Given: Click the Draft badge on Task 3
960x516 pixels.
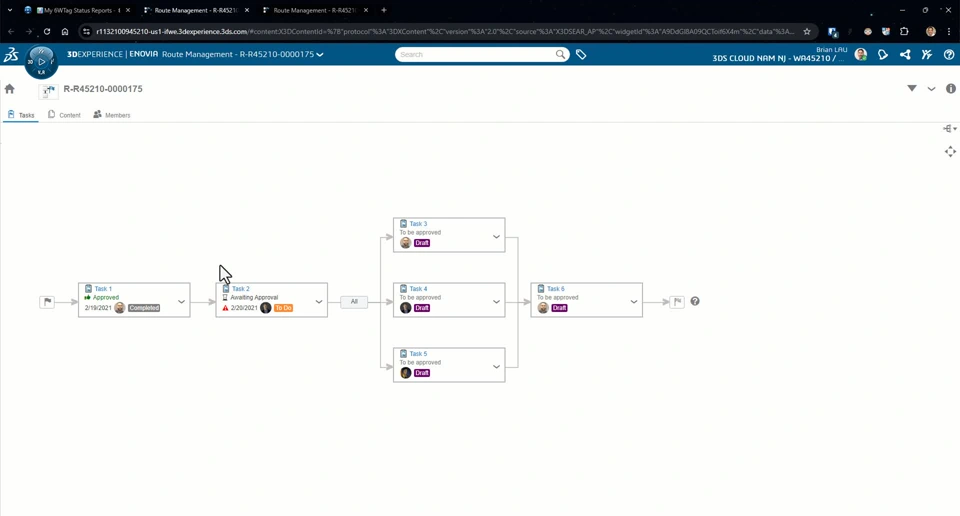Looking at the screenshot, I should (x=422, y=243).
